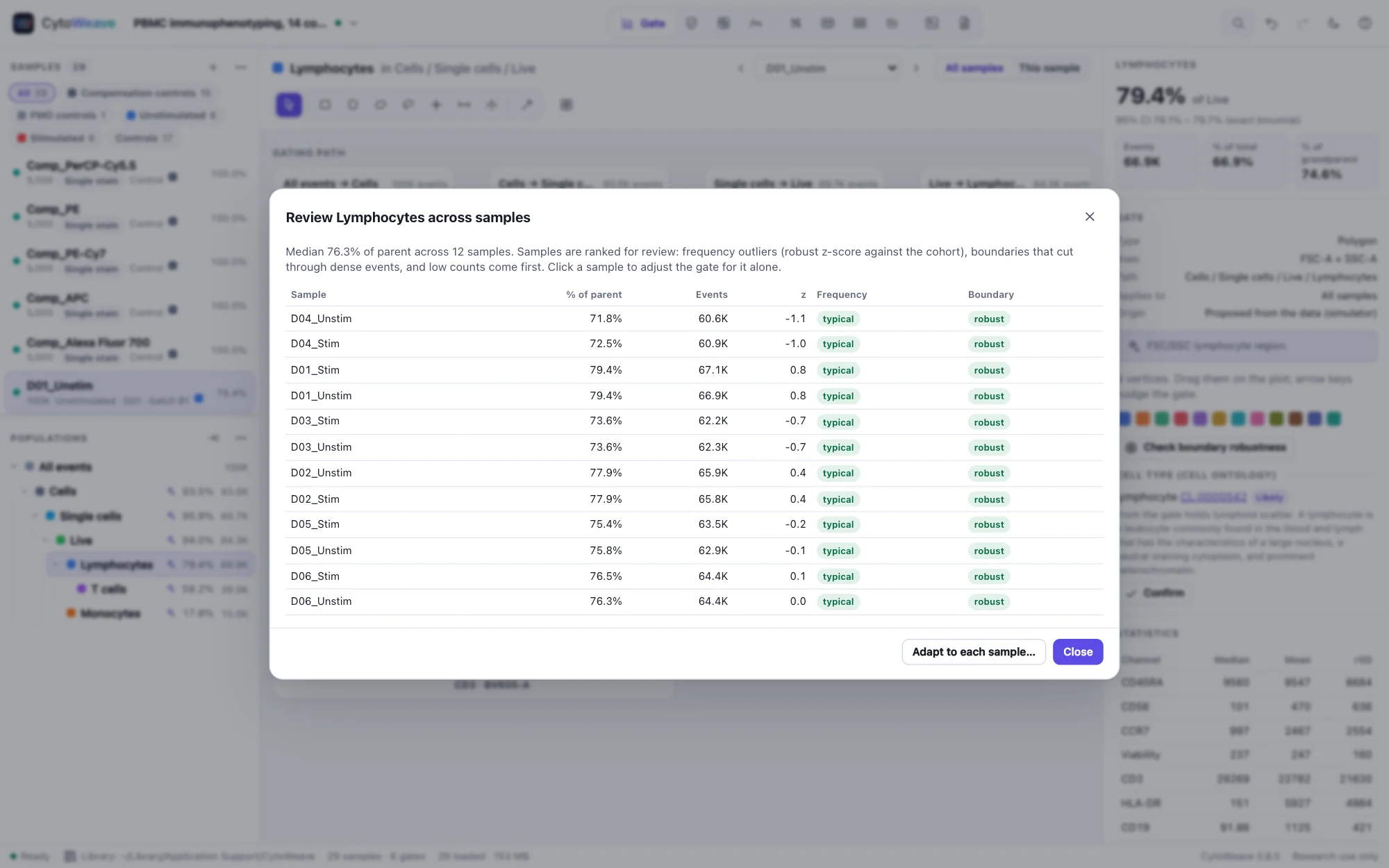
Task: Click the undo arrow icon
Action: coord(1271,24)
